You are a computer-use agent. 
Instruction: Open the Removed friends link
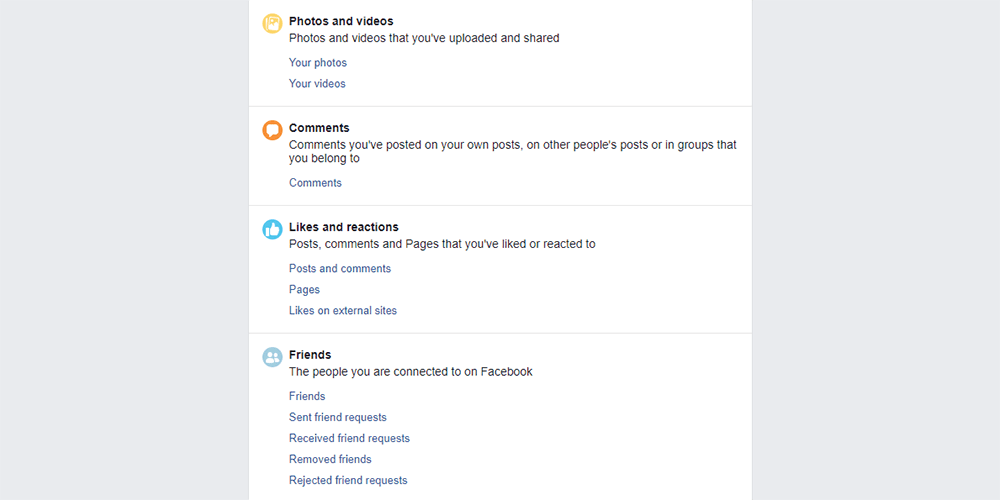click(x=330, y=459)
